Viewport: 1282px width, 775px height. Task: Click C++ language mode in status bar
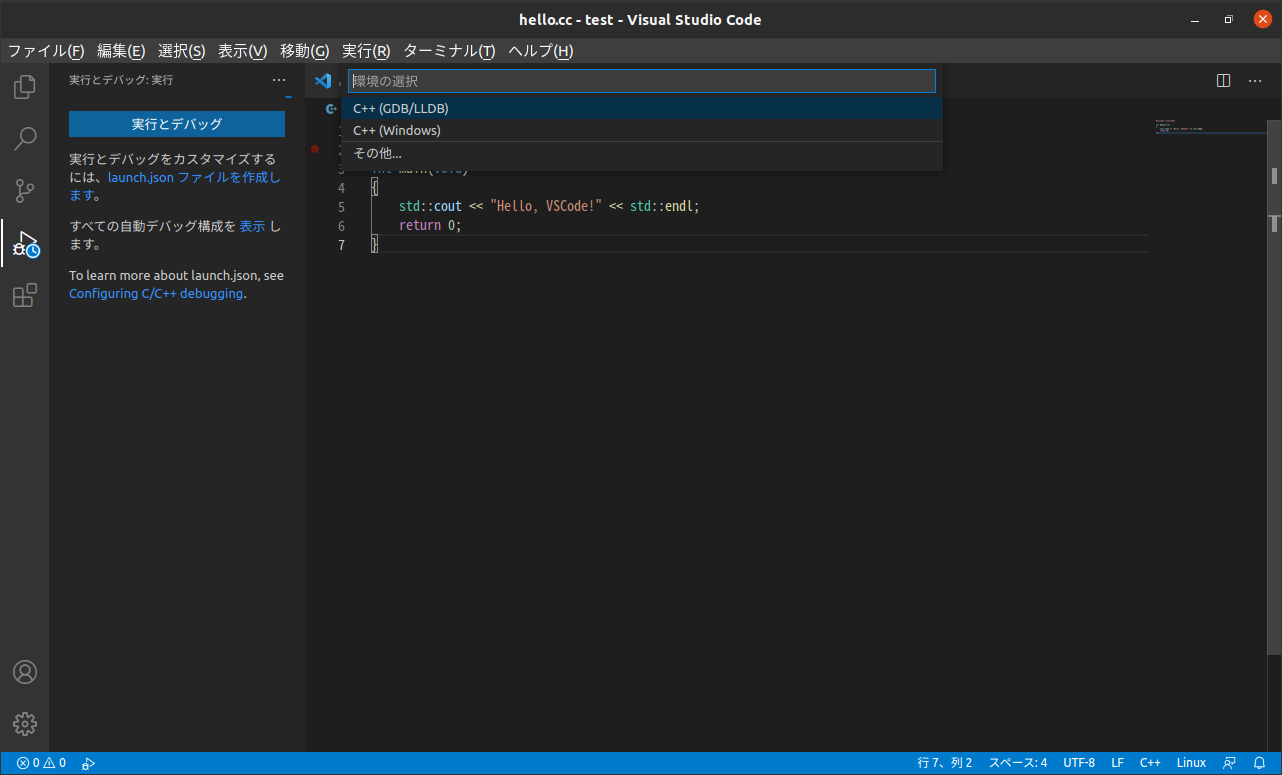[x=1150, y=763]
